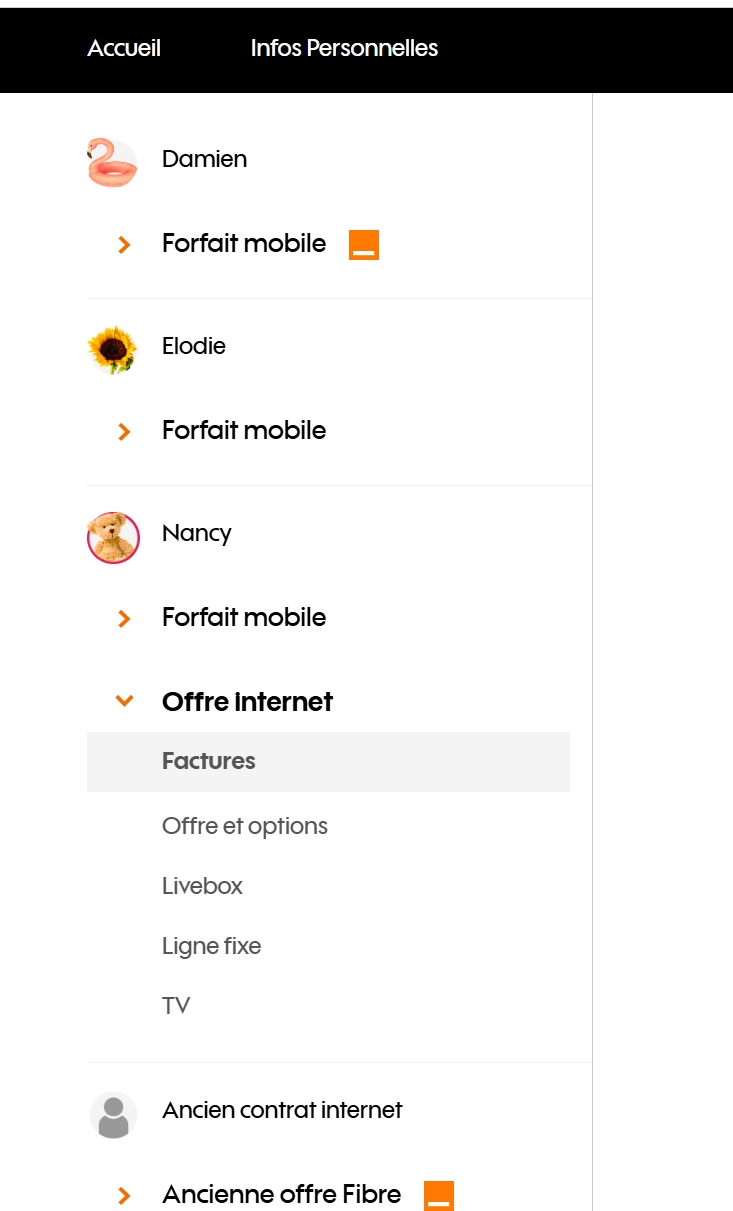Open the Livebox page
Viewport: 733px width, 1211px height.
202,886
